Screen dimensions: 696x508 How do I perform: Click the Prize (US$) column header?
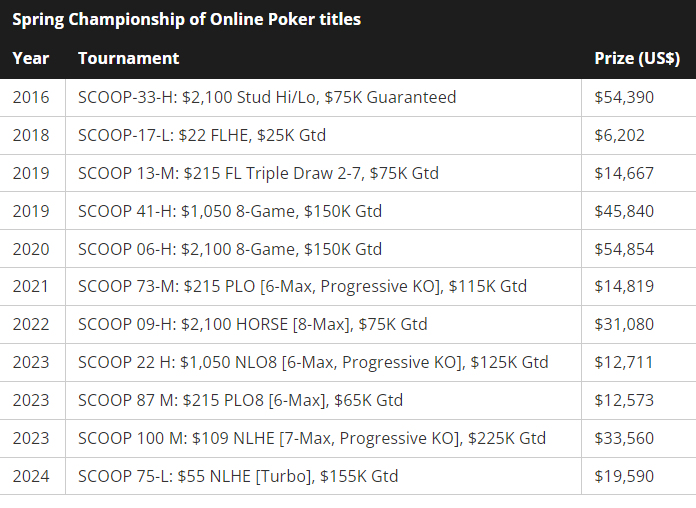coord(637,58)
